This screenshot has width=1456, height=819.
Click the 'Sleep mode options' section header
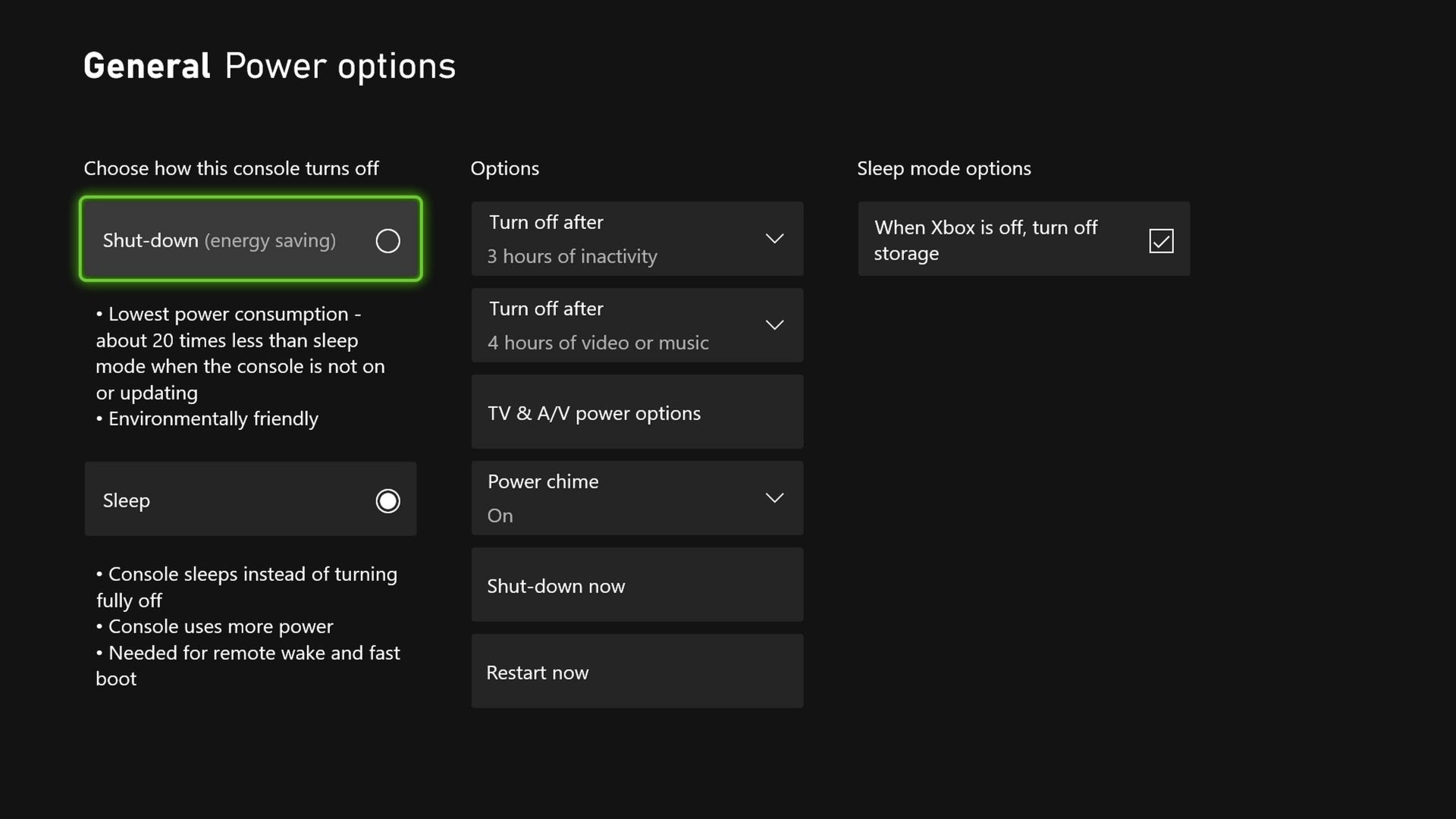tap(943, 168)
